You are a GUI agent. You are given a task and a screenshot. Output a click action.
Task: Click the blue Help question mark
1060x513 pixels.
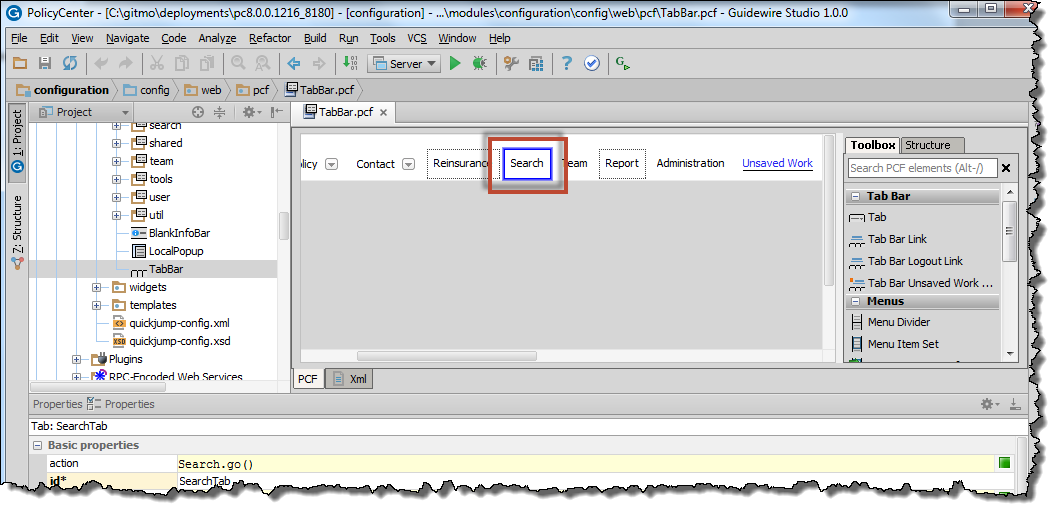point(567,64)
